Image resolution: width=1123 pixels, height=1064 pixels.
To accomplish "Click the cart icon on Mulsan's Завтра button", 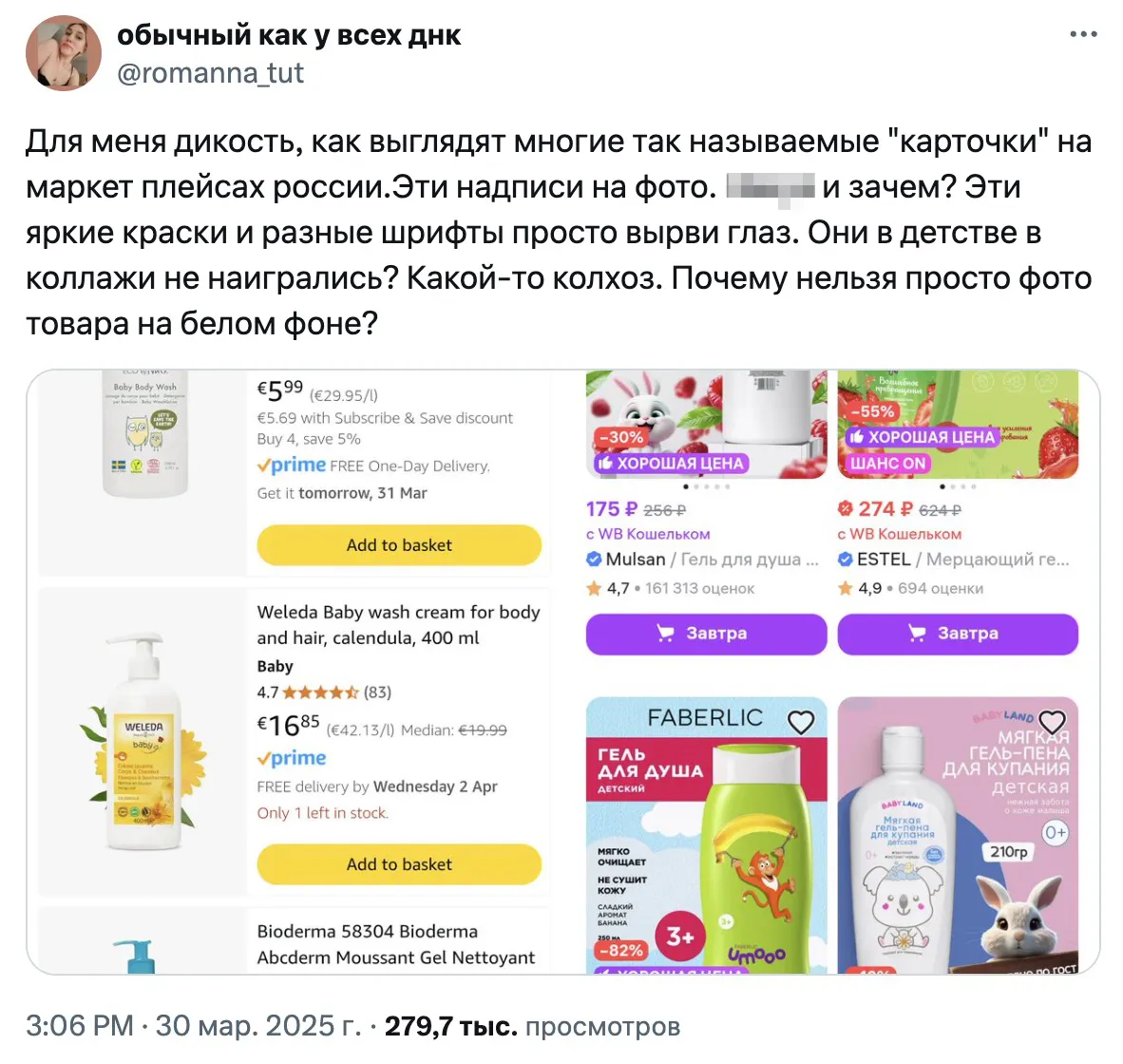I will pos(665,633).
